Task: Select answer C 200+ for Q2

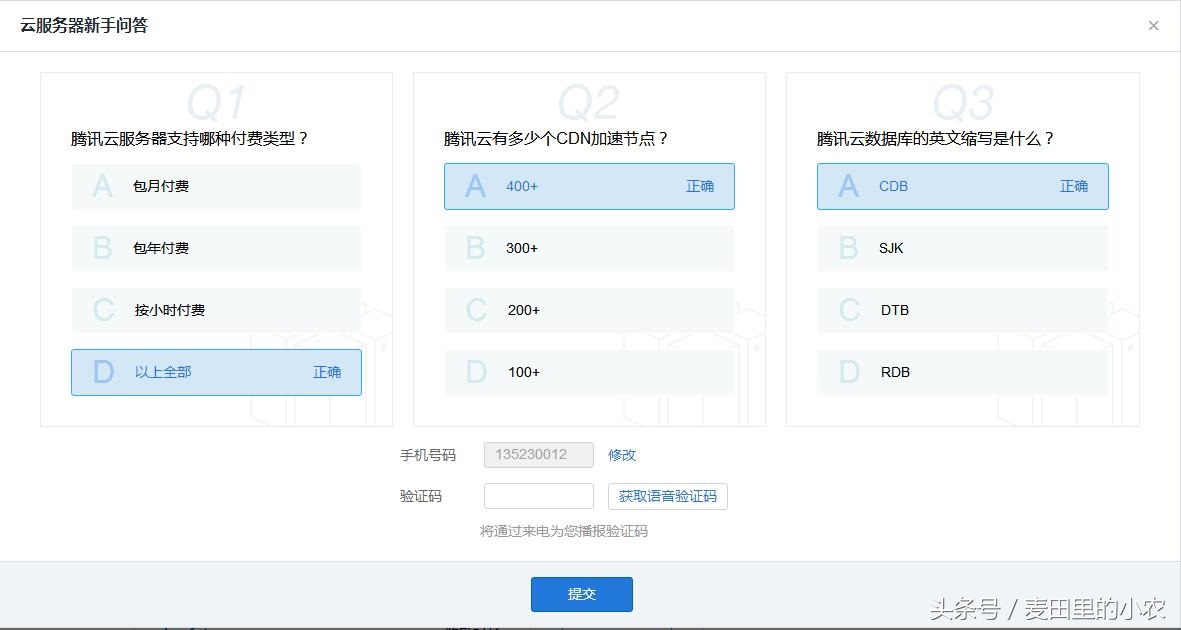Action: click(588, 310)
